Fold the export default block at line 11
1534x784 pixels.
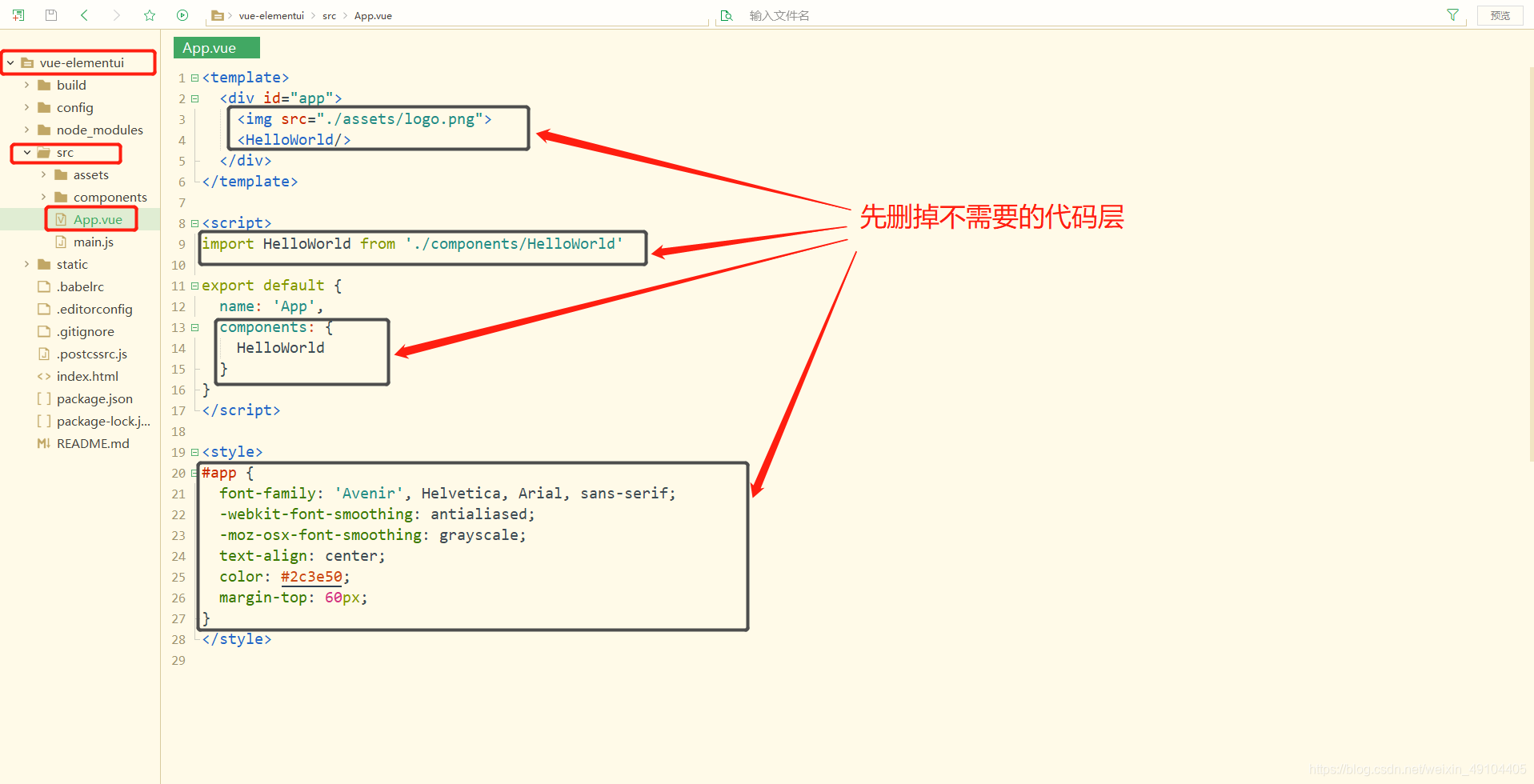(194, 286)
